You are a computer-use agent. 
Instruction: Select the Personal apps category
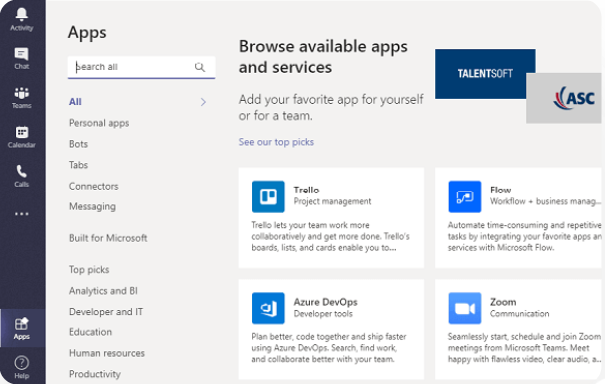(x=99, y=123)
